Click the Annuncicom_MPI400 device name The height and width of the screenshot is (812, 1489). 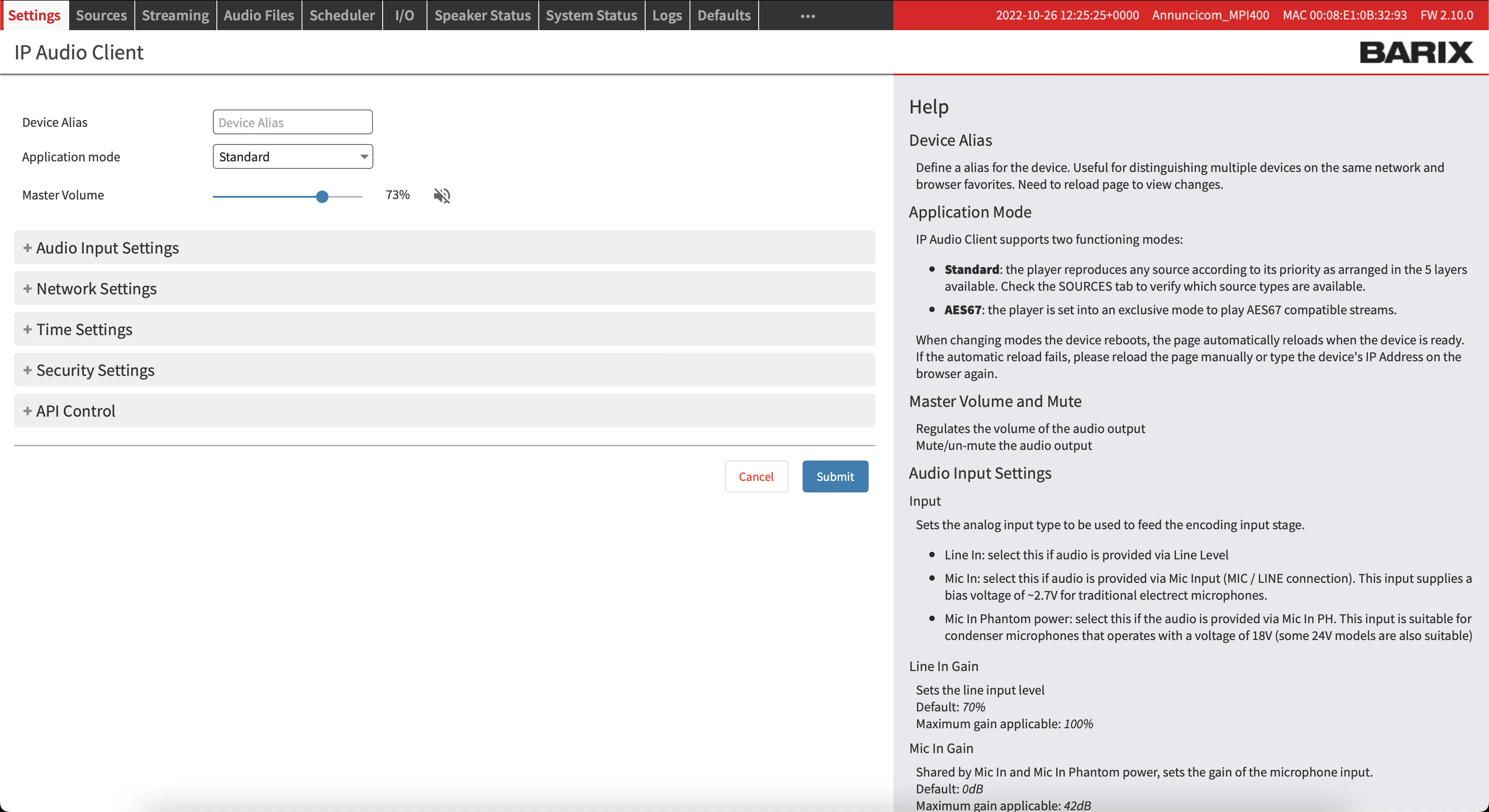point(1211,15)
